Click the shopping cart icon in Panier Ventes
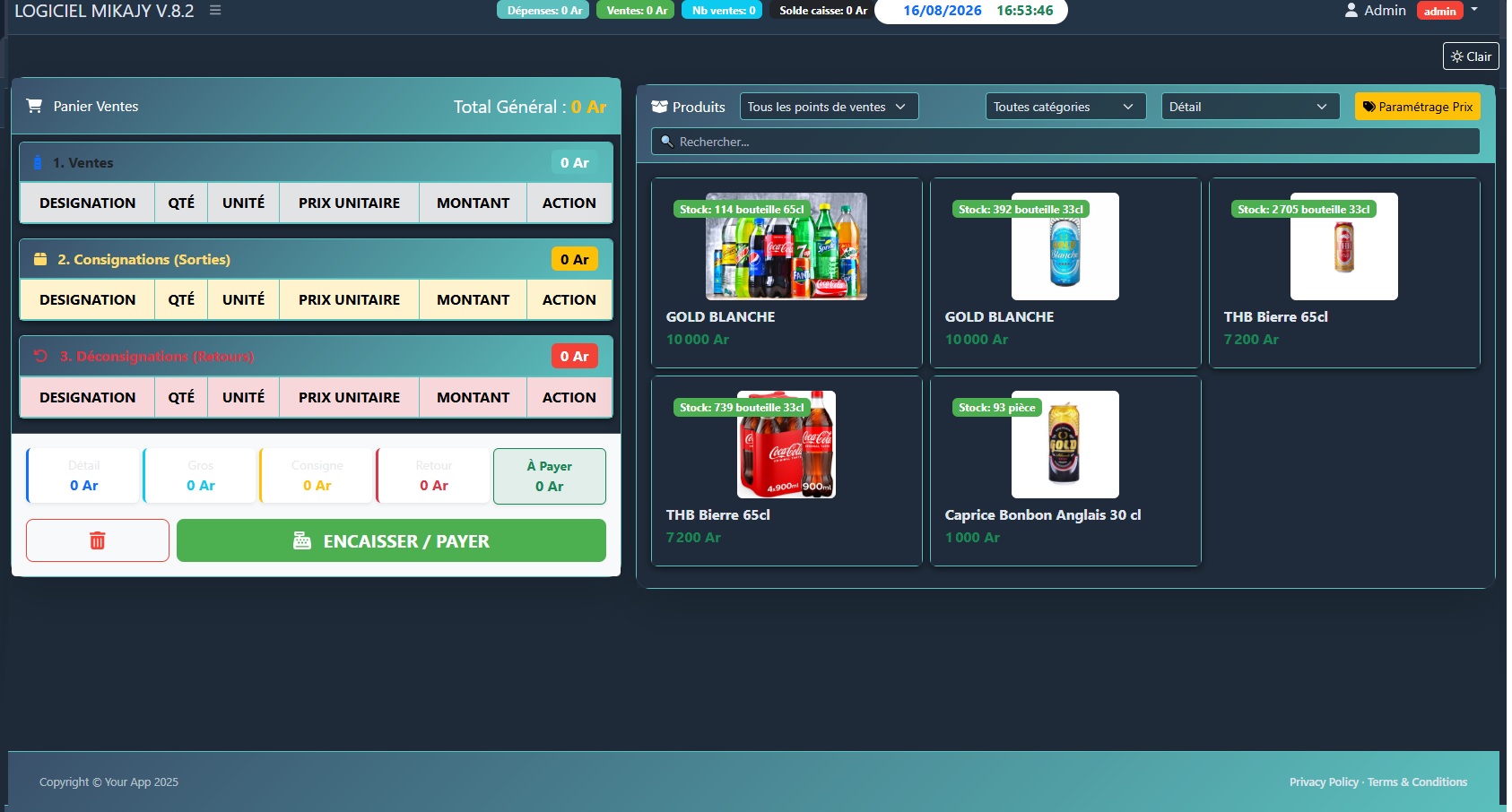This screenshot has height=812, width=1512. 34,106
